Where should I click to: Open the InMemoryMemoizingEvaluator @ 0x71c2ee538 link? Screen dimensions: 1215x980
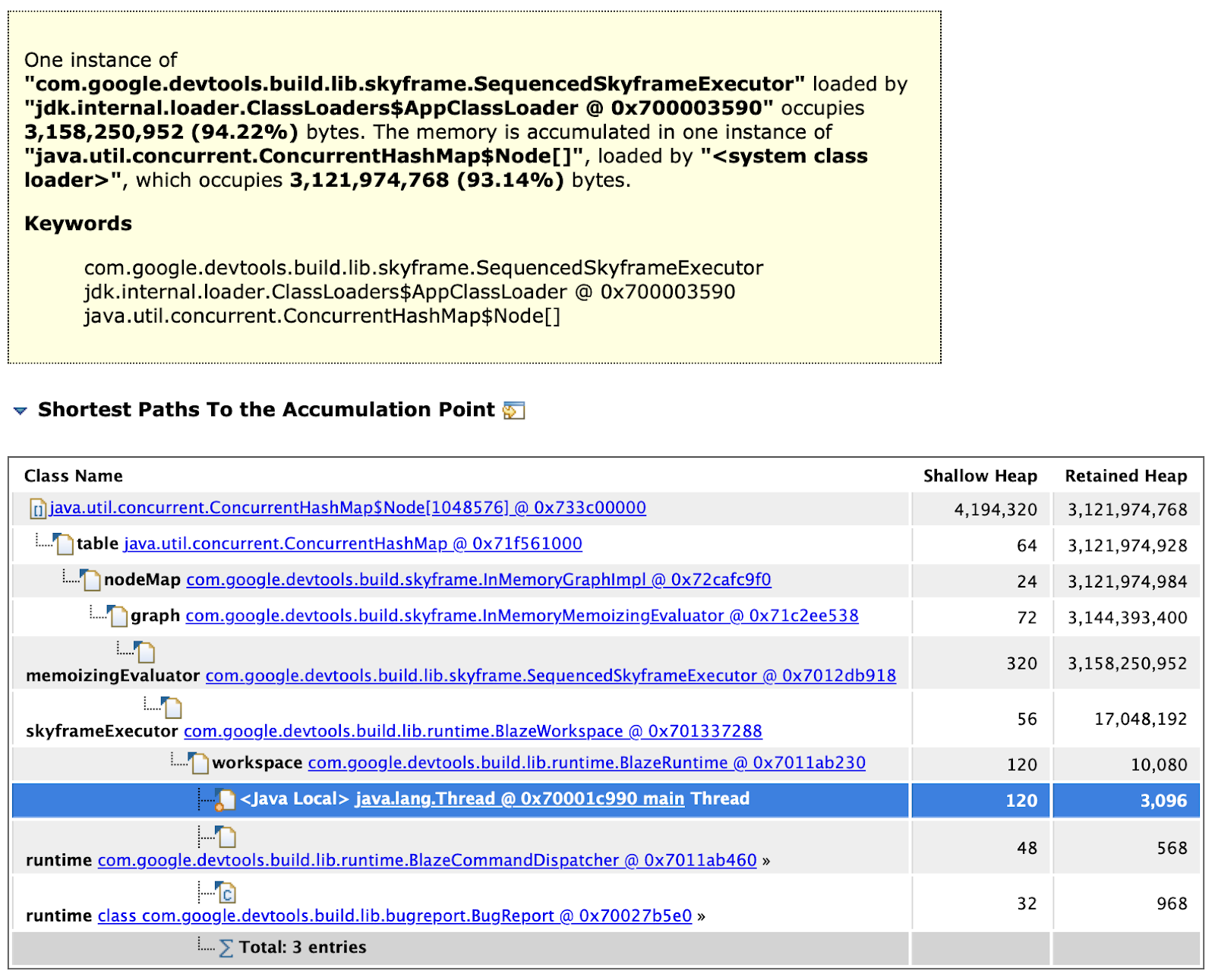coord(522,616)
